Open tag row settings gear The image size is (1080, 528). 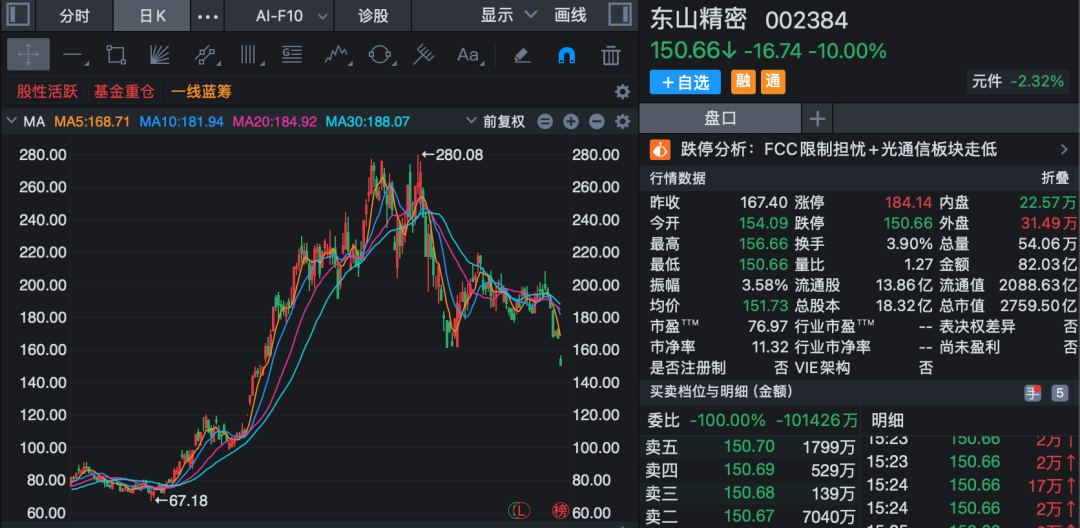(622, 92)
